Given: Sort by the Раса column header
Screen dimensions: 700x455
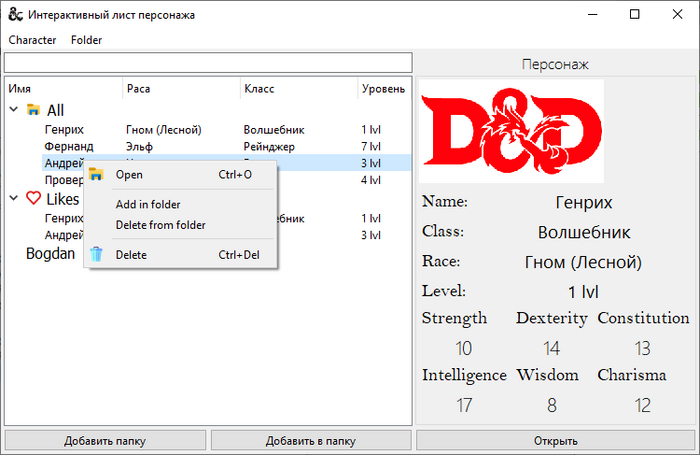Looking at the screenshot, I should (x=181, y=88).
